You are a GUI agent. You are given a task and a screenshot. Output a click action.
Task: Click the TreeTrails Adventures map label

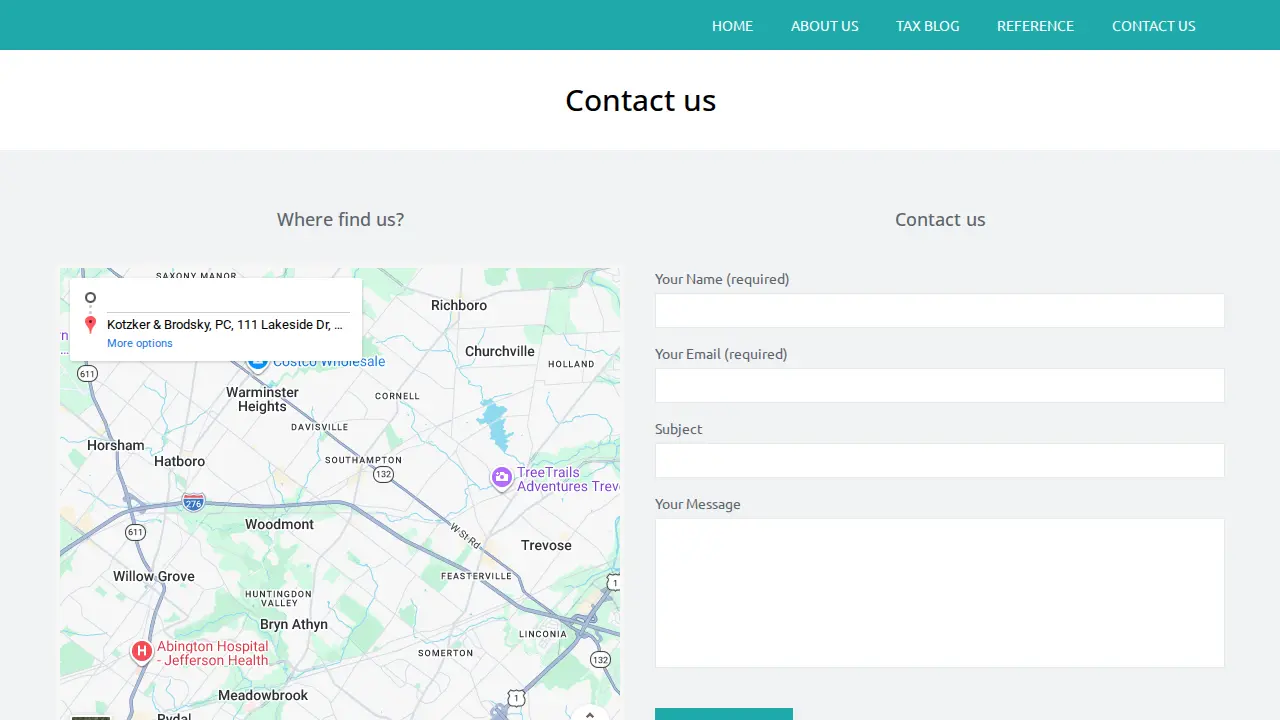[568, 479]
